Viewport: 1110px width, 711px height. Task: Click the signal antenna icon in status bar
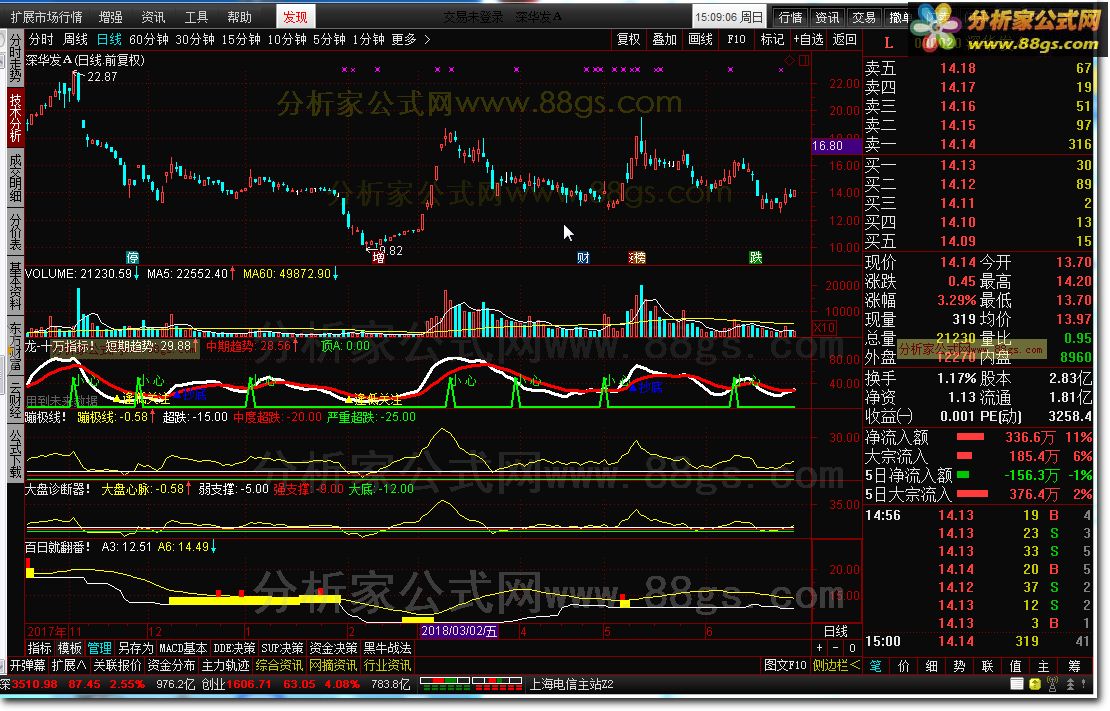tap(1052, 684)
